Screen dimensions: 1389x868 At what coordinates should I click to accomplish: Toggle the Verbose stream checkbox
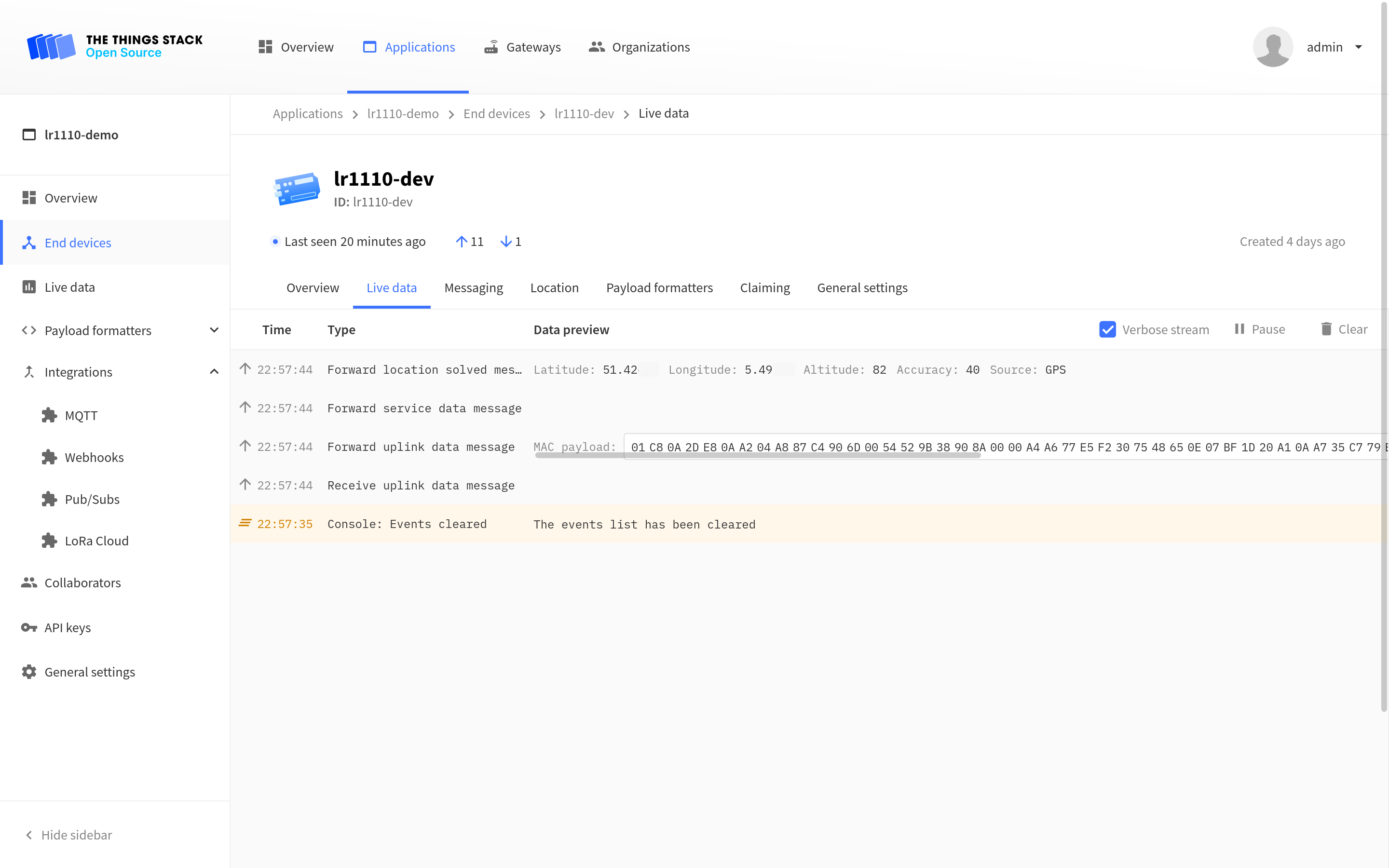[x=1107, y=329]
